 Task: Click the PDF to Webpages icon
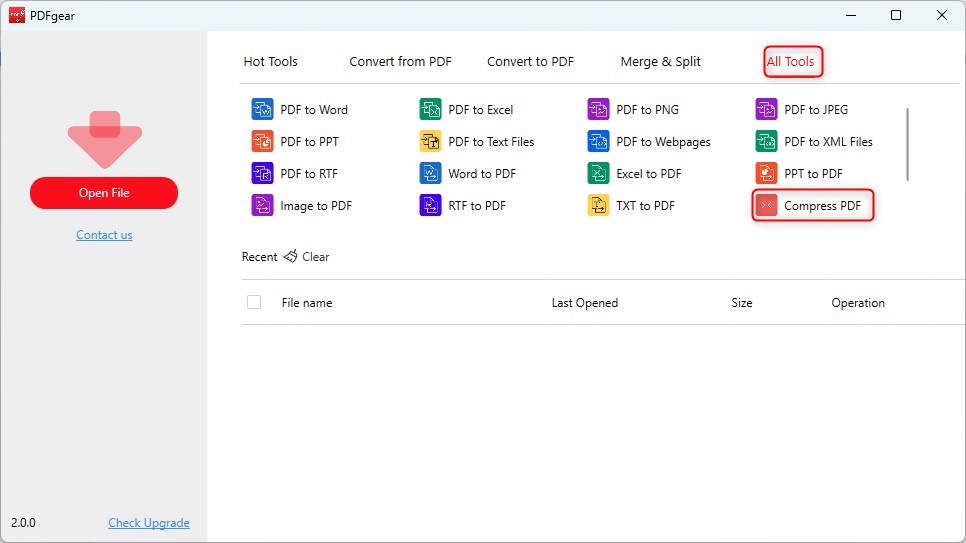[598, 142]
